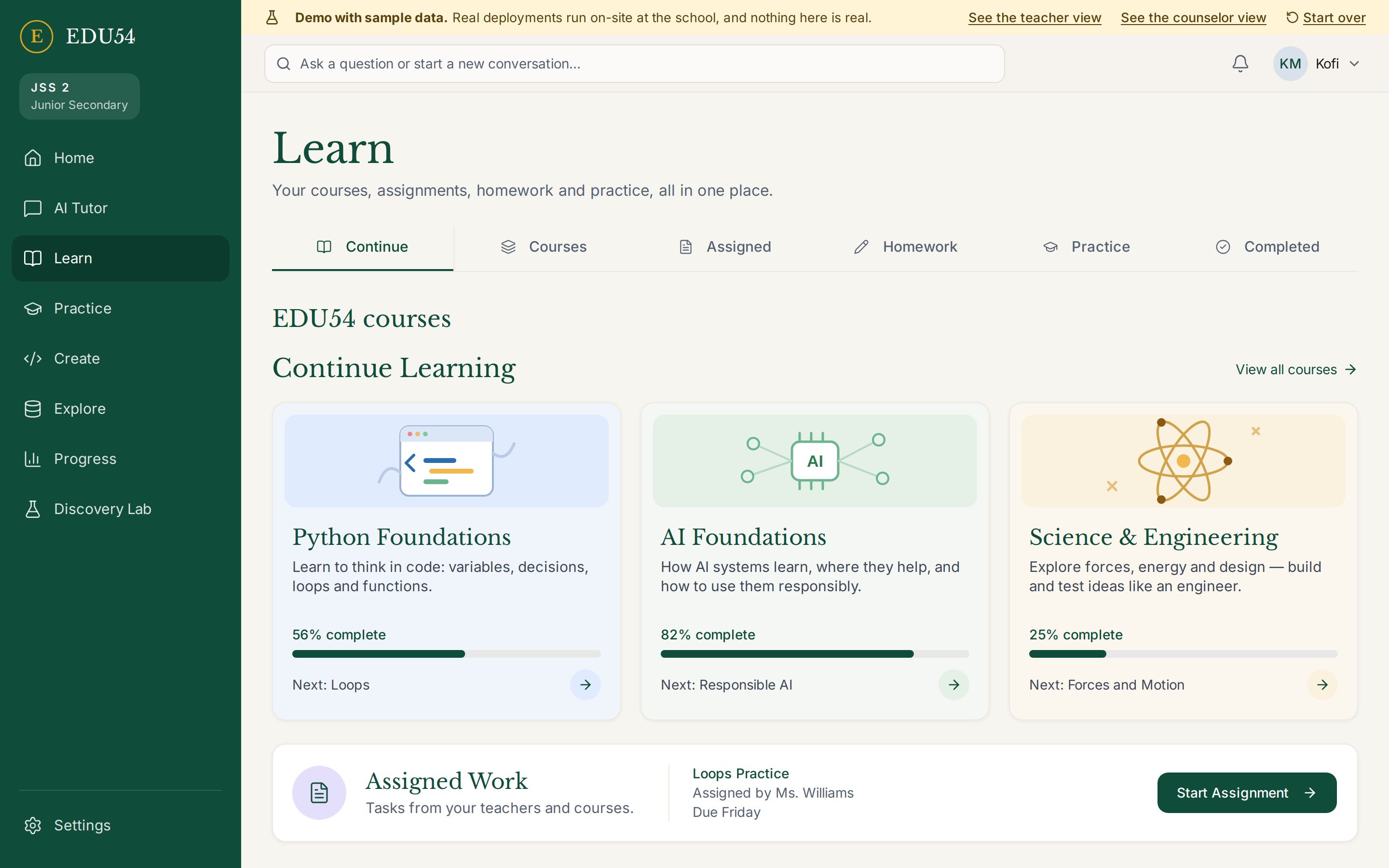1389x868 pixels.
Task: Click 'Due Friday' text
Action: [x=726, y=813]
